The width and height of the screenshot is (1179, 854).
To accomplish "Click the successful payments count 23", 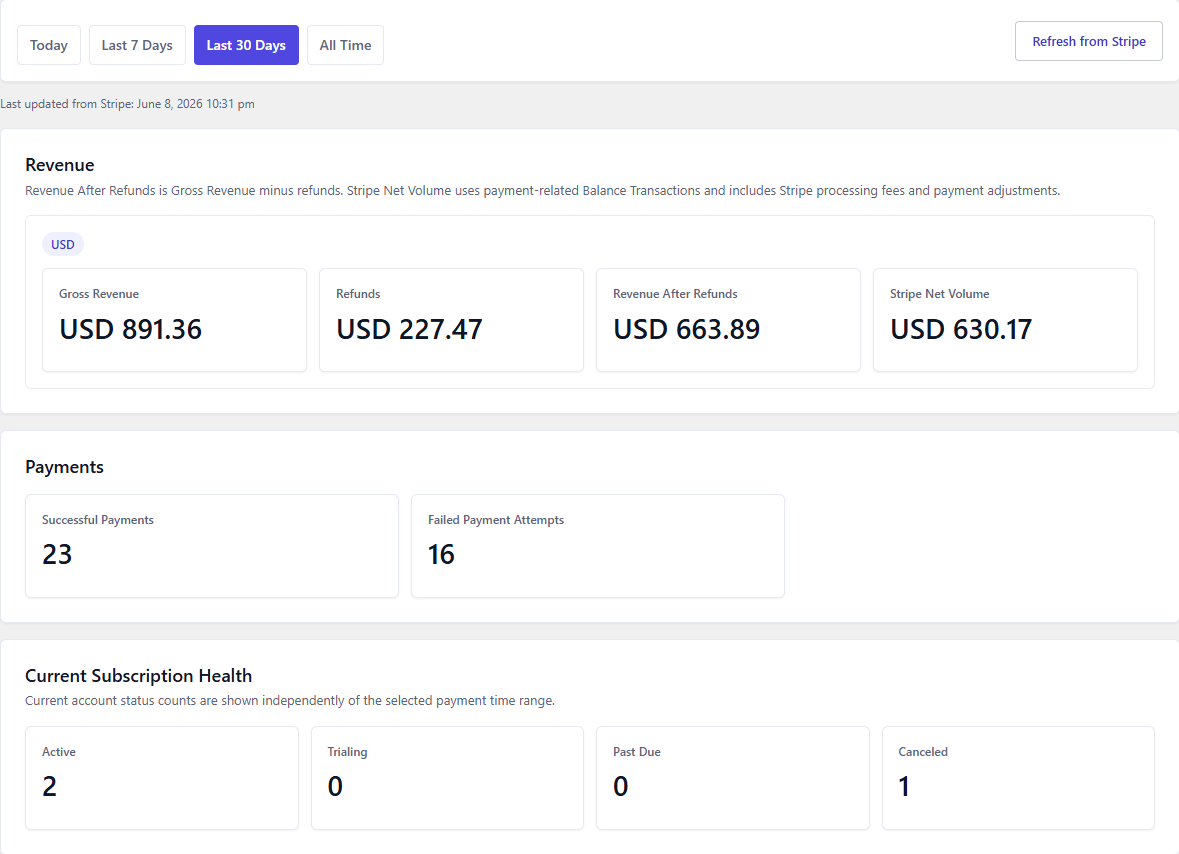I will pos(57,555).
